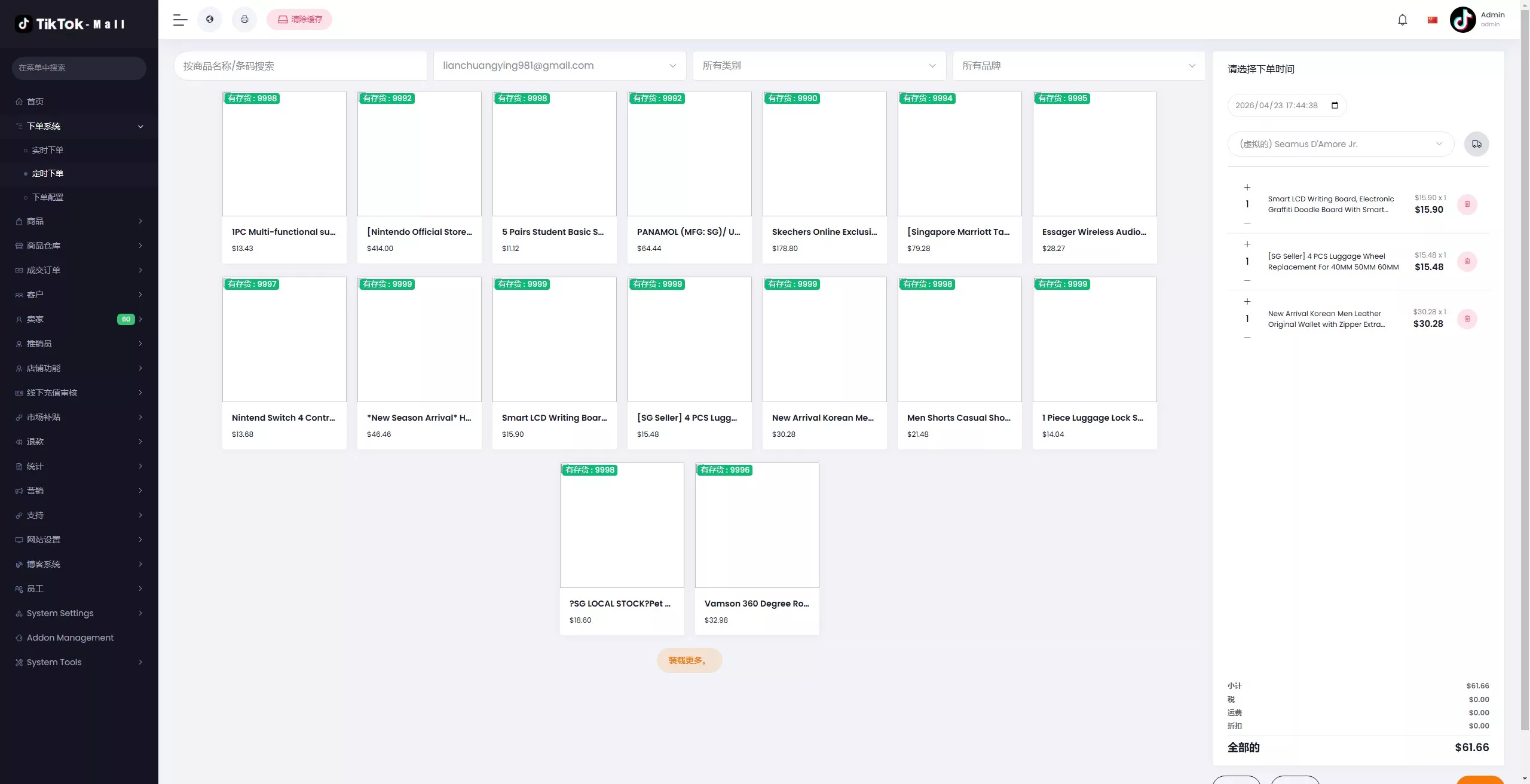Viewport: 1530px width, 784px height.
Task: Click the printer icon in top bar
Action: [244, 20]
